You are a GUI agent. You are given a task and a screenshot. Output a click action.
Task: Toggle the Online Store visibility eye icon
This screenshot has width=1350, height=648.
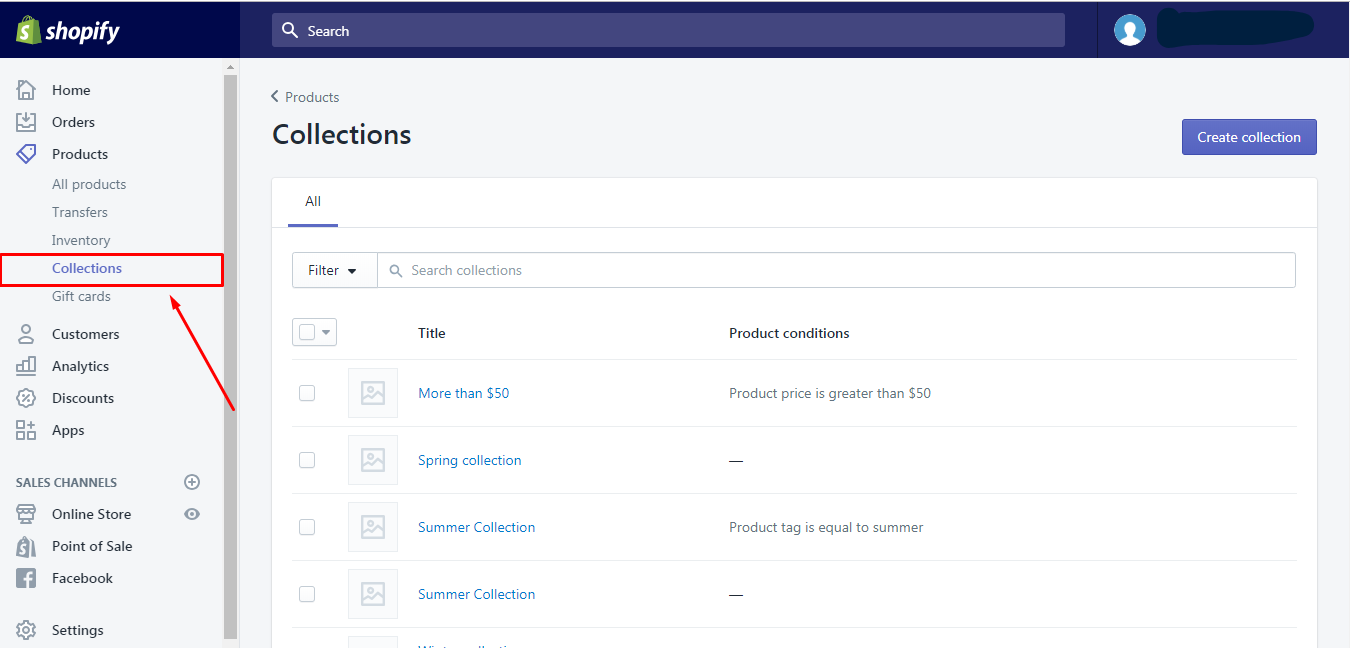(x=192, y=513)
